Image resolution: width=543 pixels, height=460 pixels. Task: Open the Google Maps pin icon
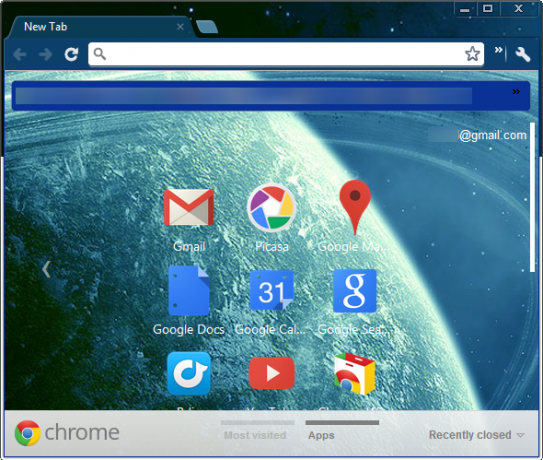tap(355, 207)
